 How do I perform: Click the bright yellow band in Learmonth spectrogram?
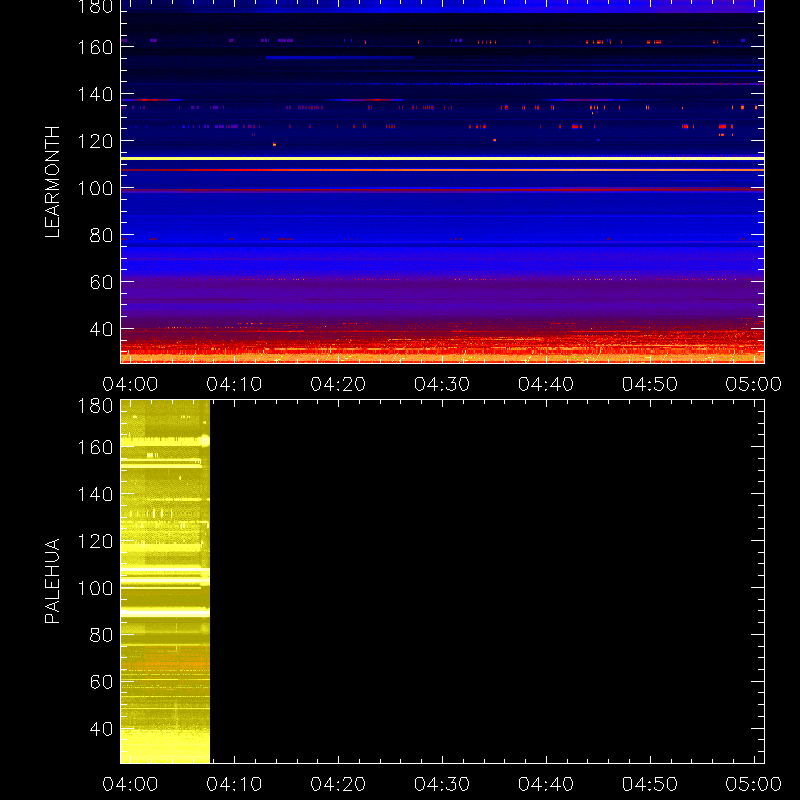point(442,159)
